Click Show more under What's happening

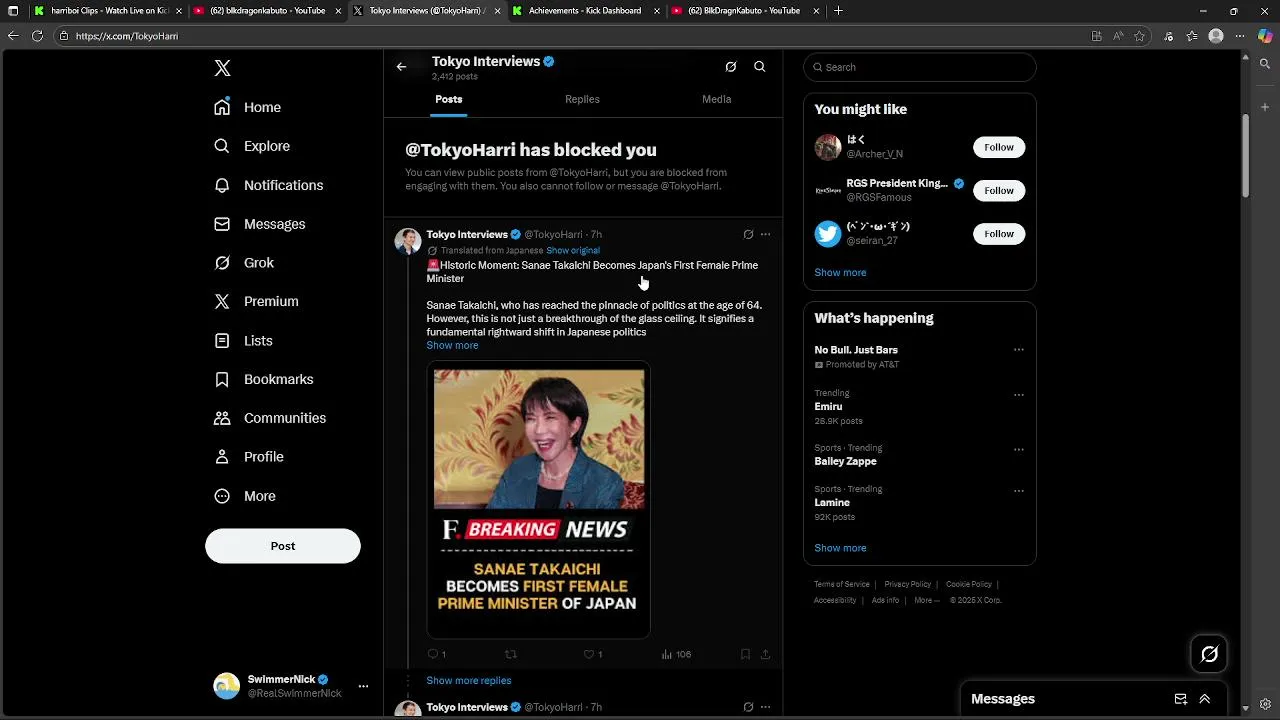pos(840,548)
